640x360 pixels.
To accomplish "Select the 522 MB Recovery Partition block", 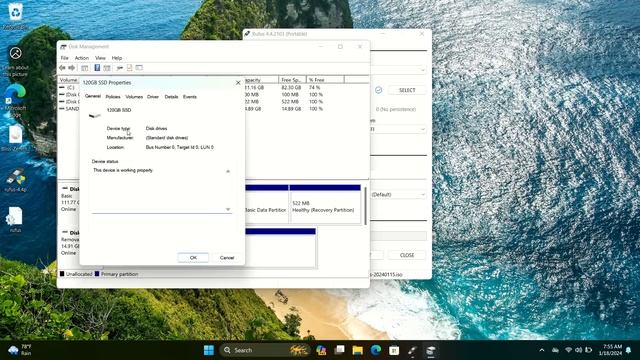I will coord(325,204).
